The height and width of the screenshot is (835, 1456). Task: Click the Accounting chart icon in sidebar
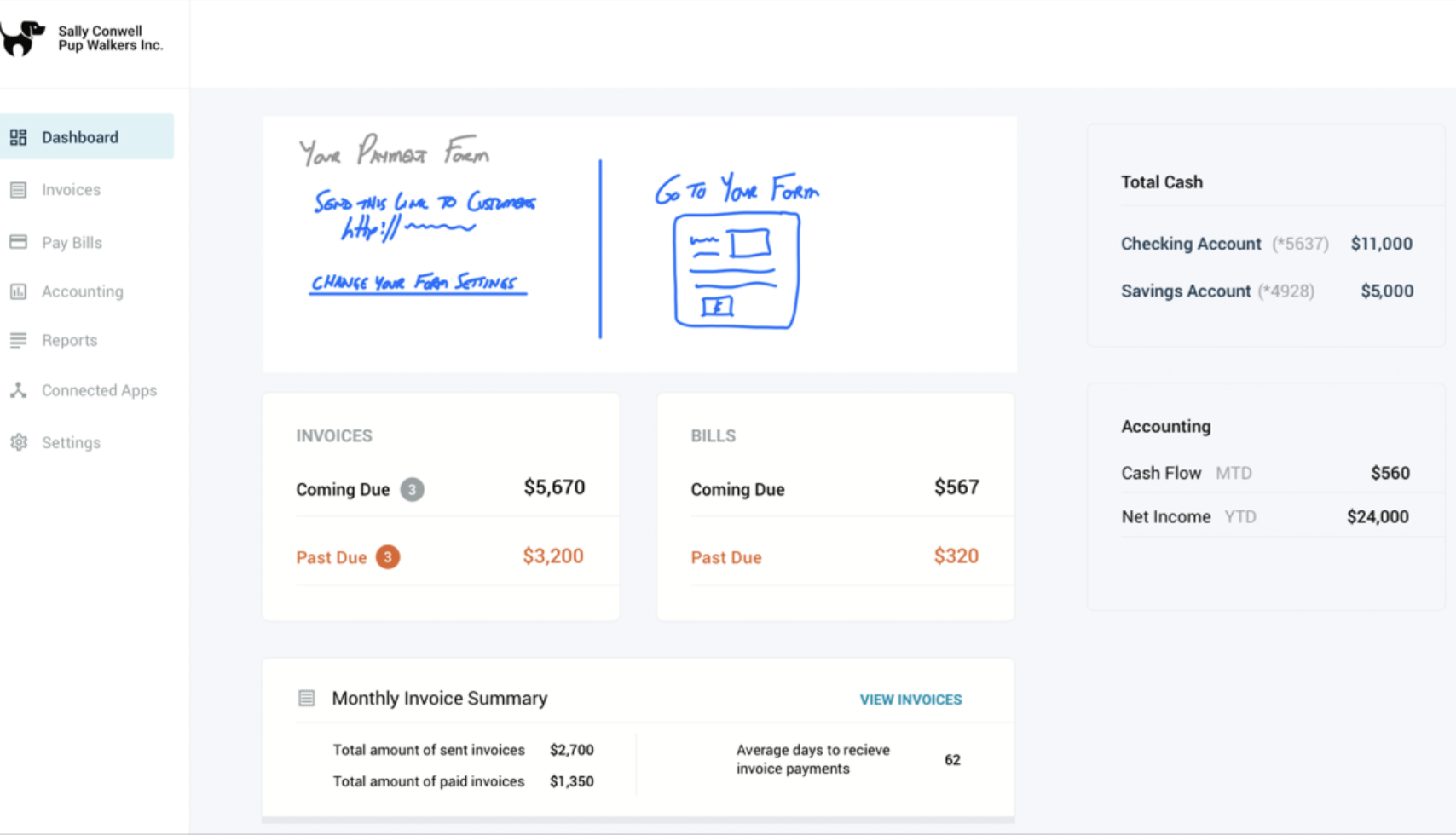click(18, 291)
